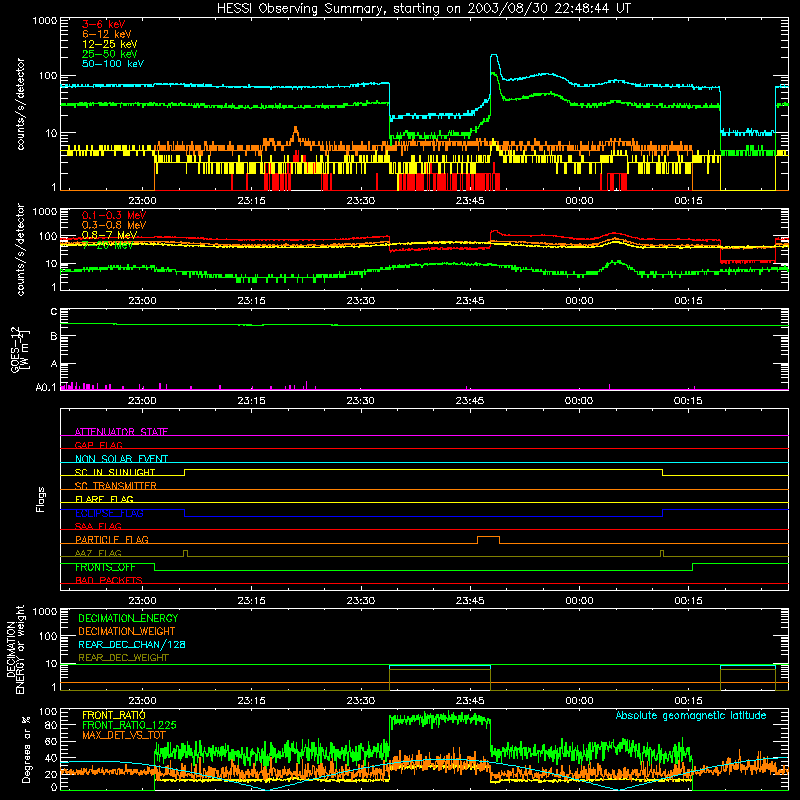
Task: Select the 3-6 keV legend label
Action: click(x=103, y=24)
